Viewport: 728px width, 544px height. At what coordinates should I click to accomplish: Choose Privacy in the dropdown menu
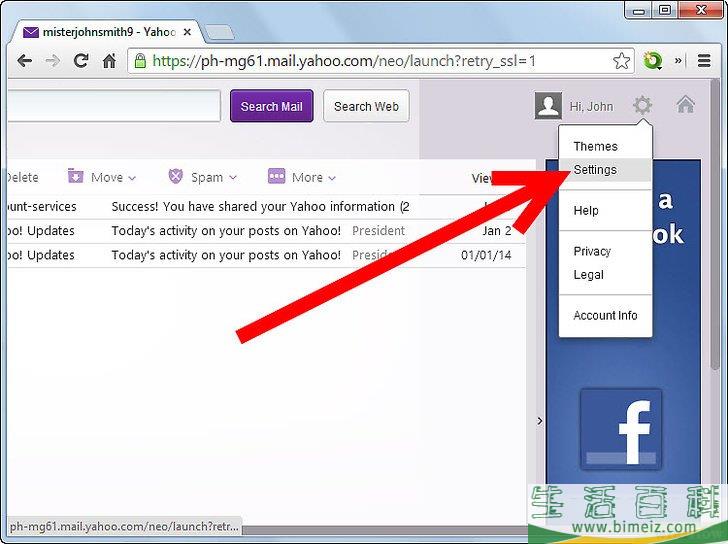592,252
